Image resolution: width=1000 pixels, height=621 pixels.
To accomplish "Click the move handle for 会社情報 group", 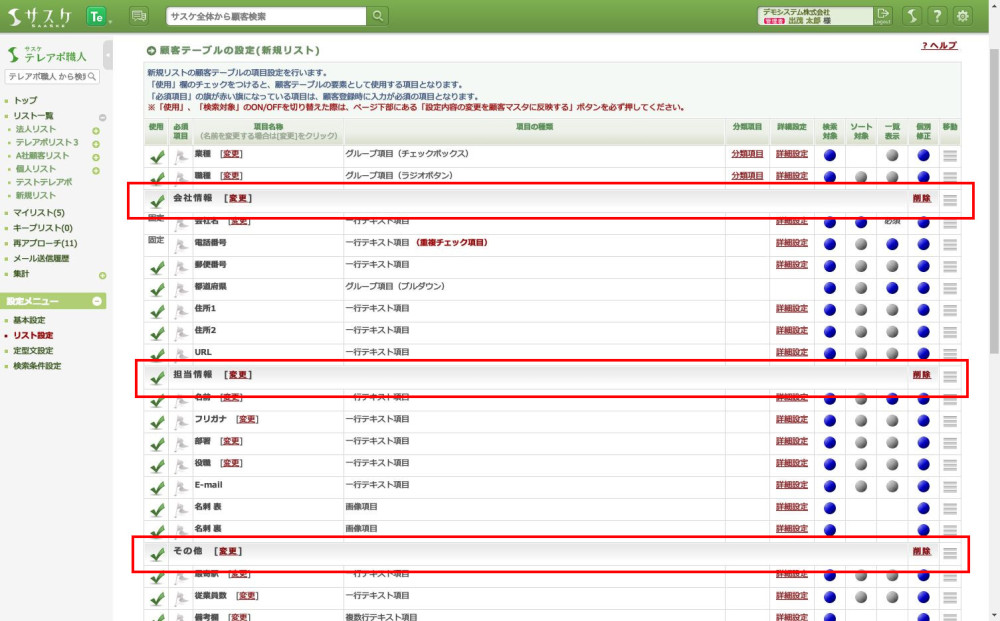I will click(950, 200).
